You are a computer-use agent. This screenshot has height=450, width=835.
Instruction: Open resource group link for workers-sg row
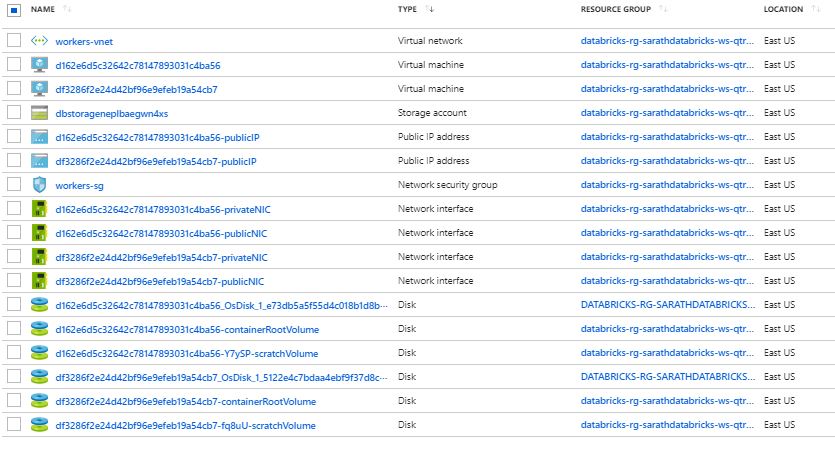tap(665, 185)
